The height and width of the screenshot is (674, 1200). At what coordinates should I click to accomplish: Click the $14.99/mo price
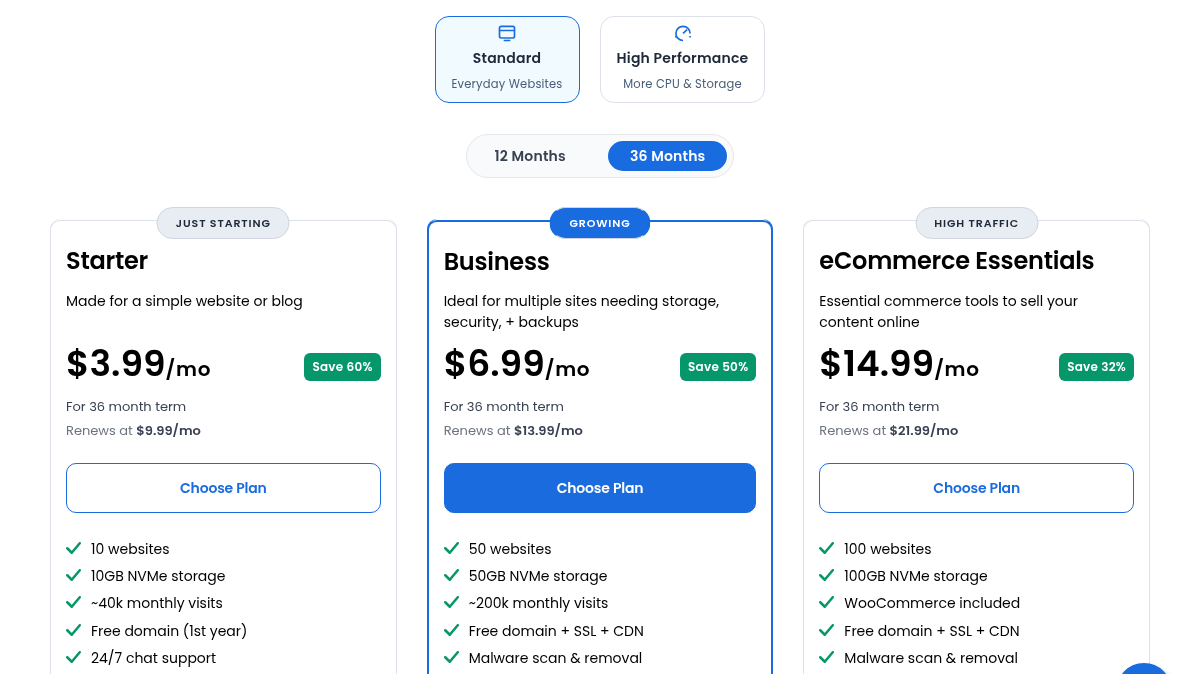(x=899, y=364)
